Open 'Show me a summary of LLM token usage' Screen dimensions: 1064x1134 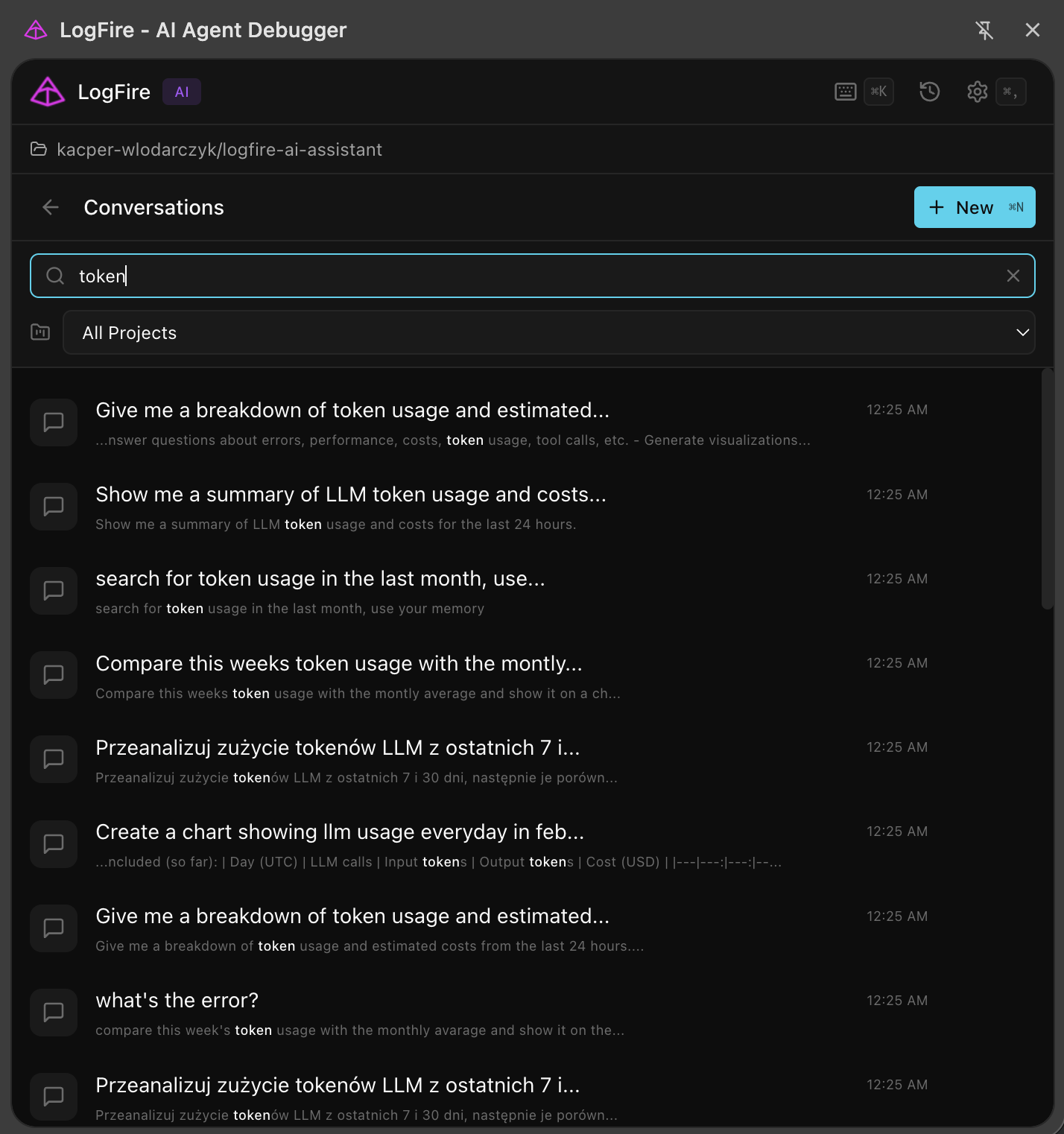click(x=350, y=494)
